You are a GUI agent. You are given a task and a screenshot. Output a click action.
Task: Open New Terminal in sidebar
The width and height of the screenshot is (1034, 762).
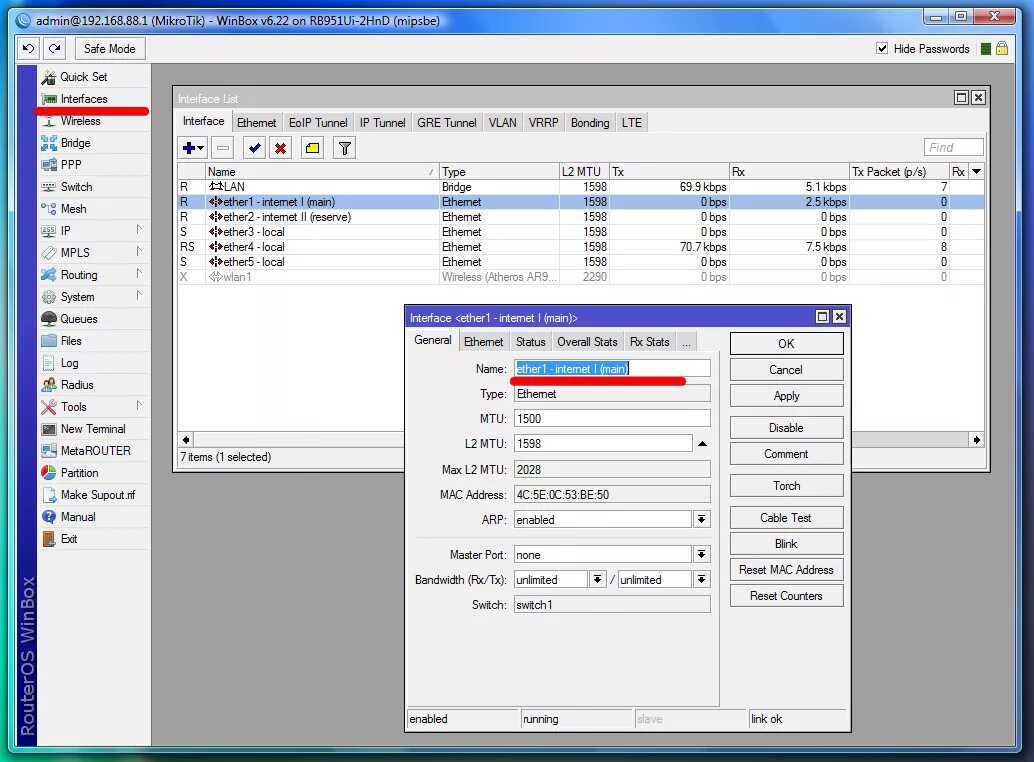94,429
